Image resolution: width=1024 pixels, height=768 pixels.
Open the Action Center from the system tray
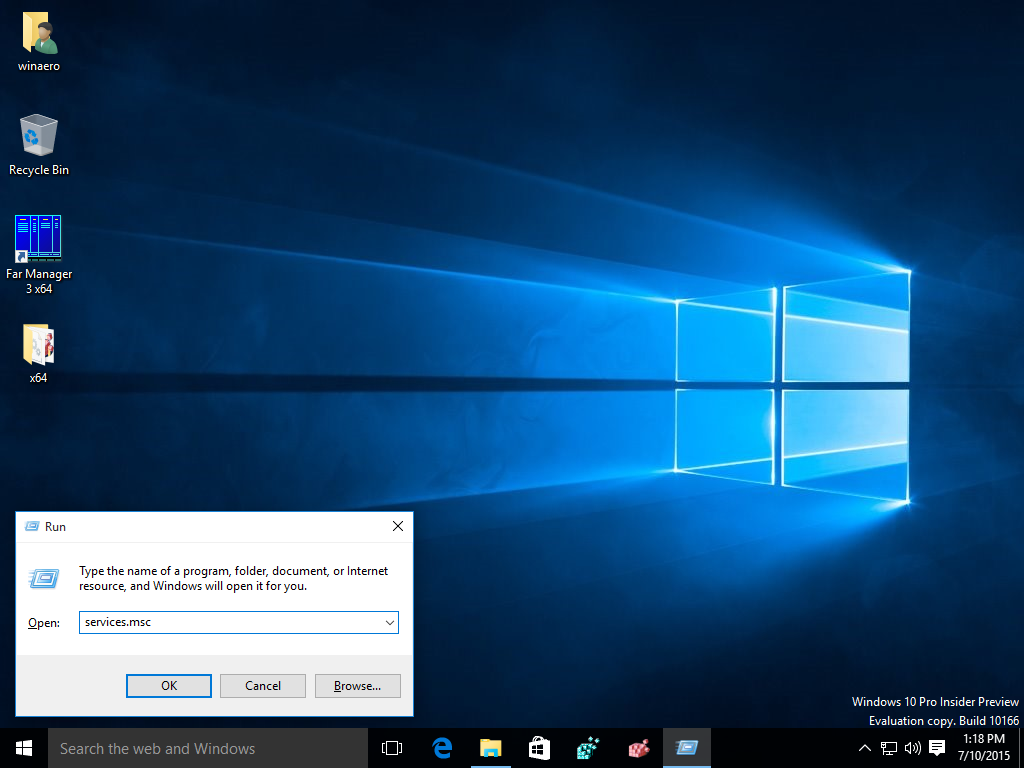(x=936, y=747)
